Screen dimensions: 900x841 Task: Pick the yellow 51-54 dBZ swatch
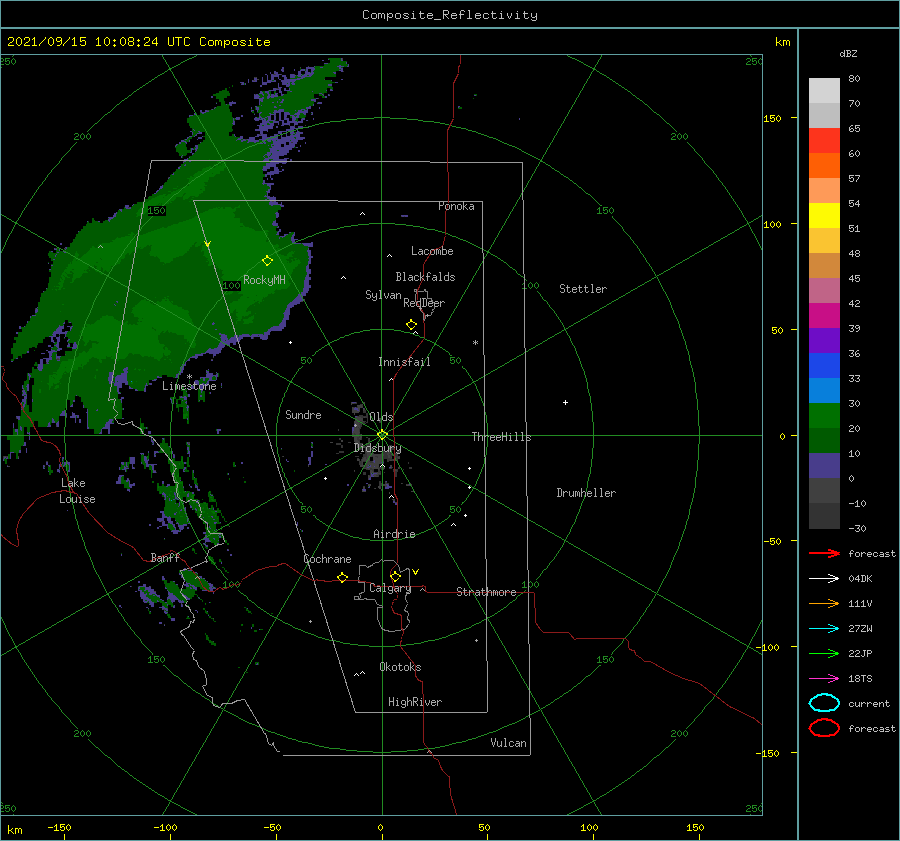click(824, 215)
